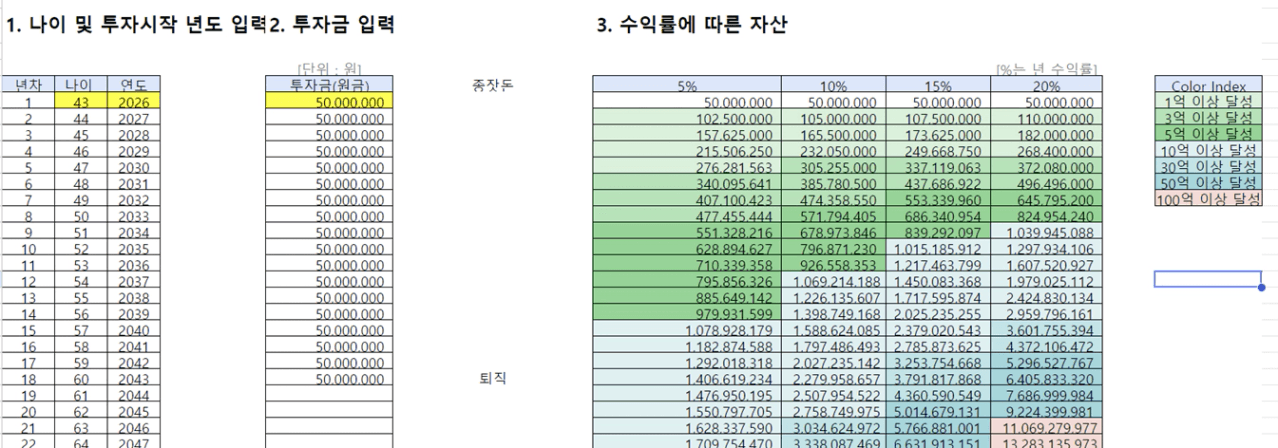The width and height of the screenshot is (1278, 448).
Task: Click the '5억 이상 달성' legend cell
Action: click(1208, 133)
